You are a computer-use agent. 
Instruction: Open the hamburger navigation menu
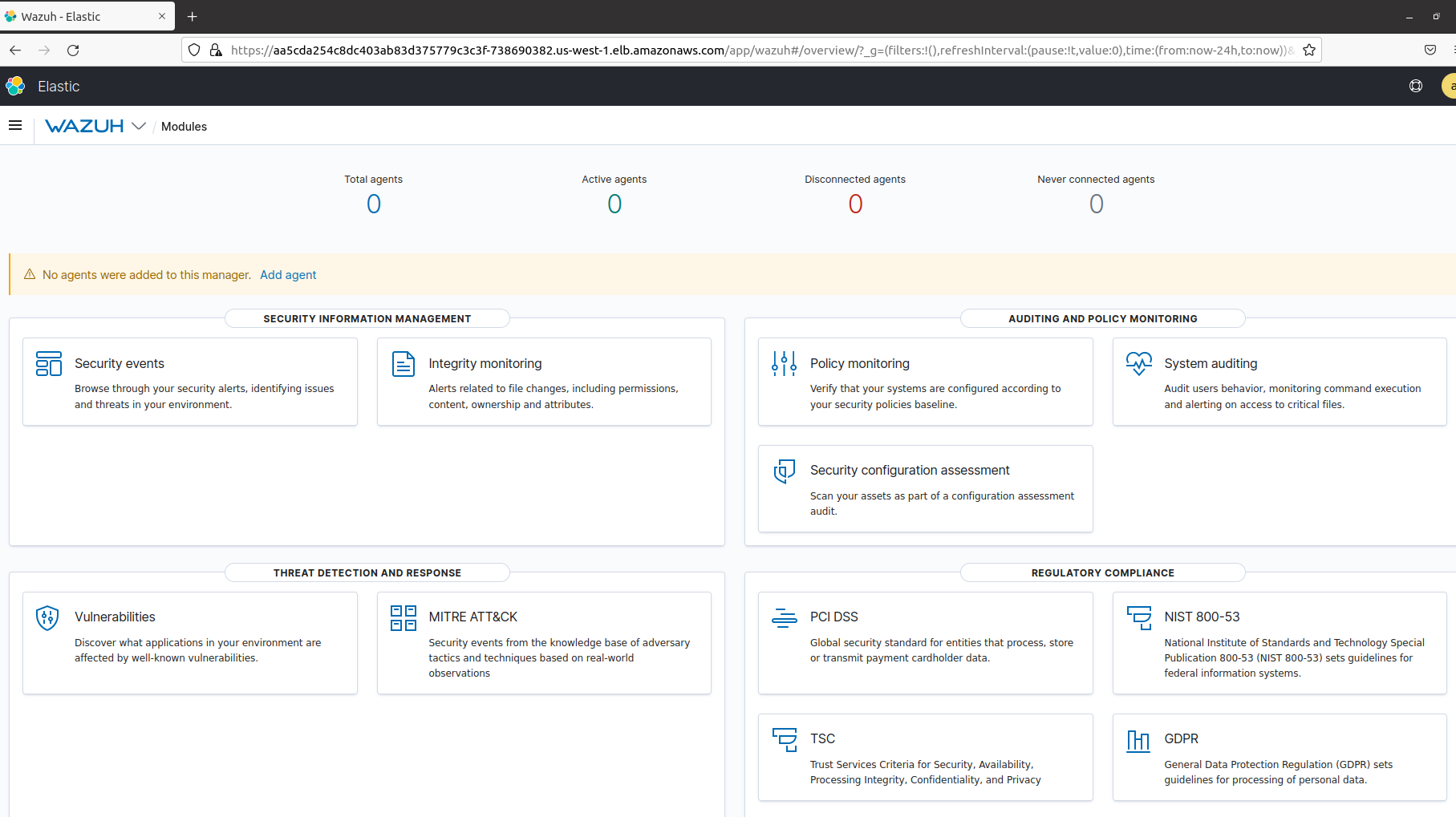(x=15, y=125)
